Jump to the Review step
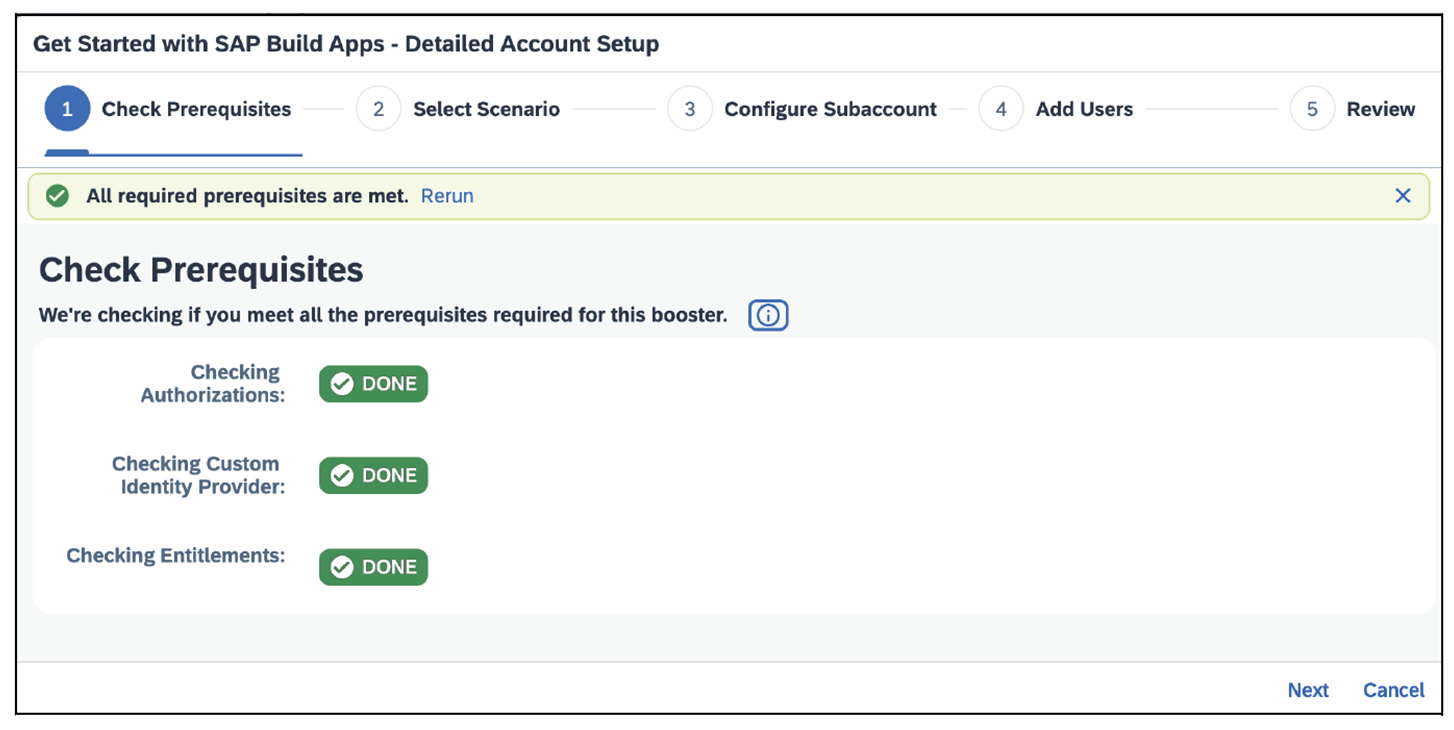Image resolution: width=1454 pixels, height=730 pixels. 1381,108
